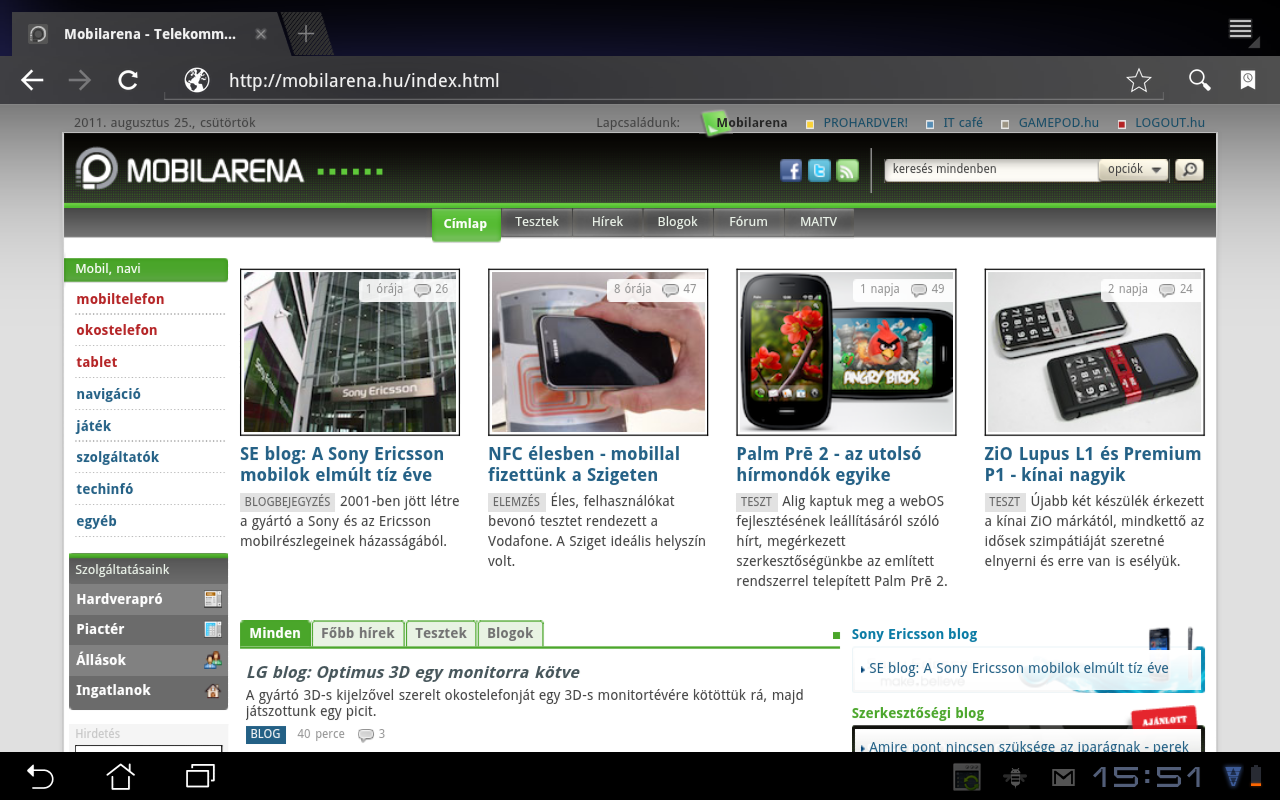Open the szolgáltatók category
This screenshot has height=800, width=1280.
(118, 457)
